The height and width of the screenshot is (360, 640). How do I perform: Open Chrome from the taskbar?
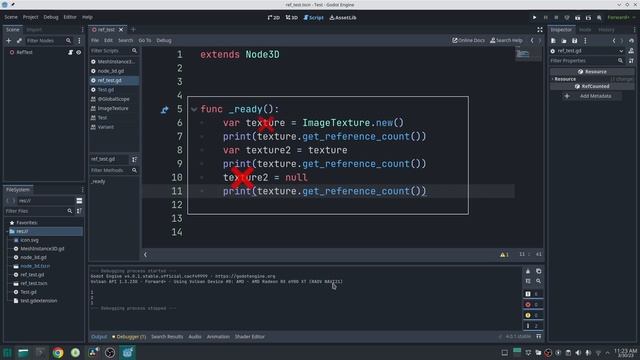pyautogui.click(x=58, y=353)
